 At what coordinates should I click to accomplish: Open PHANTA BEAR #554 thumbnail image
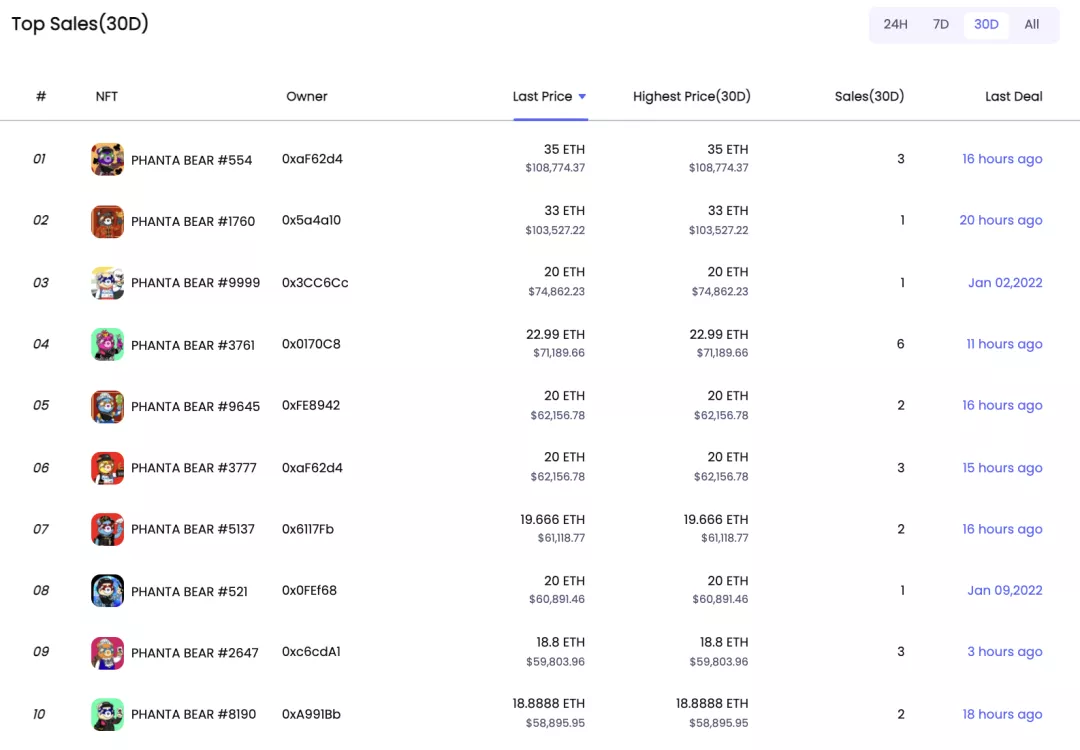click(x=107, y=159)
